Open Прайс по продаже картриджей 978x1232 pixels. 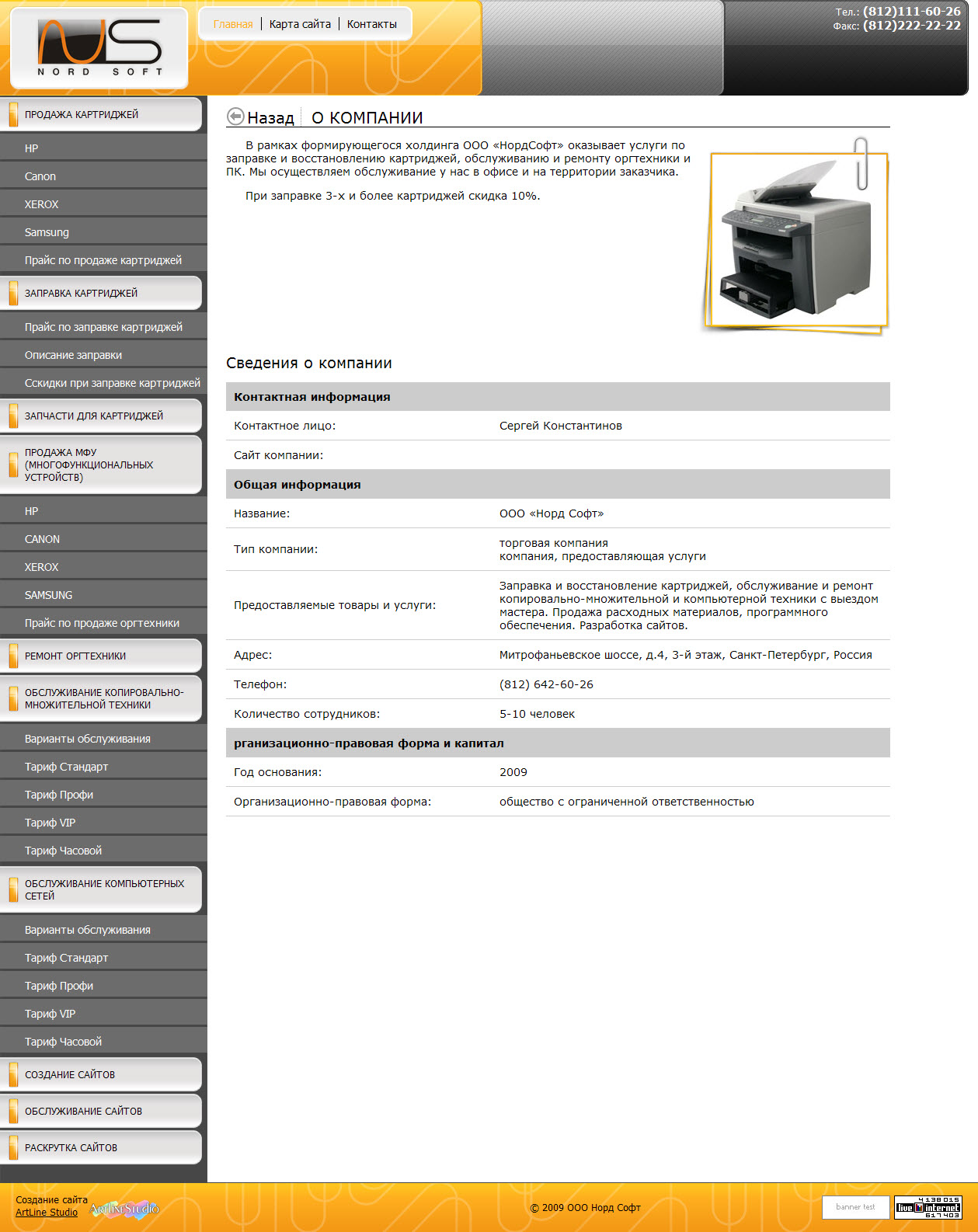[x=103, y=260]
